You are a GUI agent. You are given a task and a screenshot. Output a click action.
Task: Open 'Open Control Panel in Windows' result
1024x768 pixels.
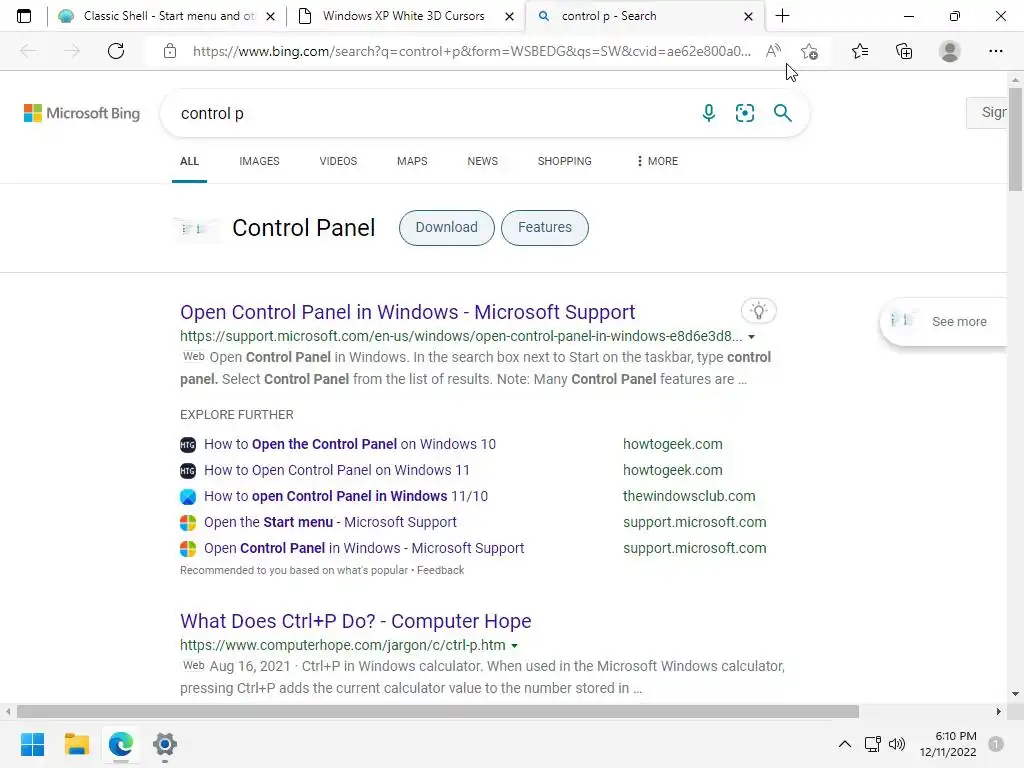tap(408, 312)
